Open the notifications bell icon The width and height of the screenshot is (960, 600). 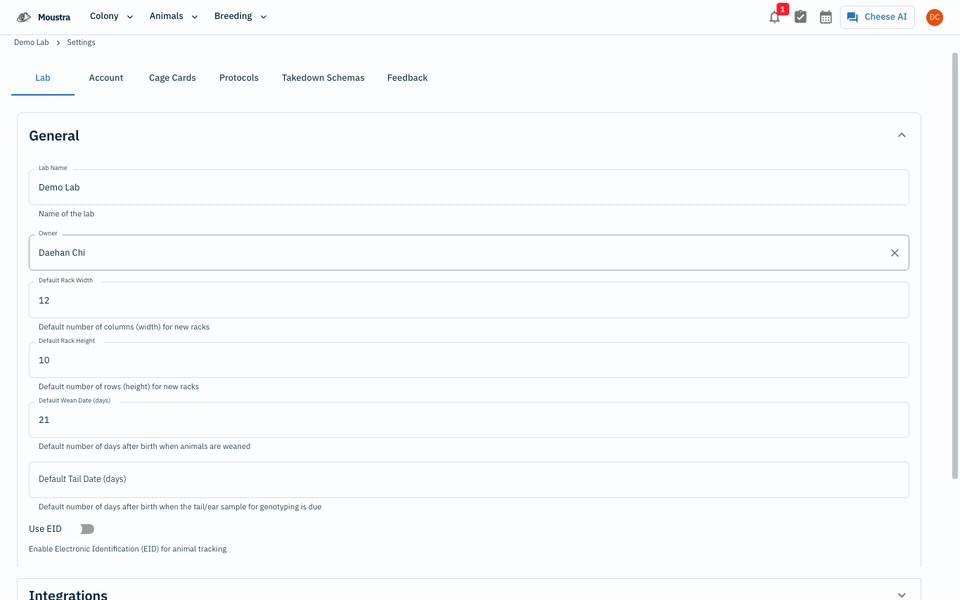pos(774,17)
